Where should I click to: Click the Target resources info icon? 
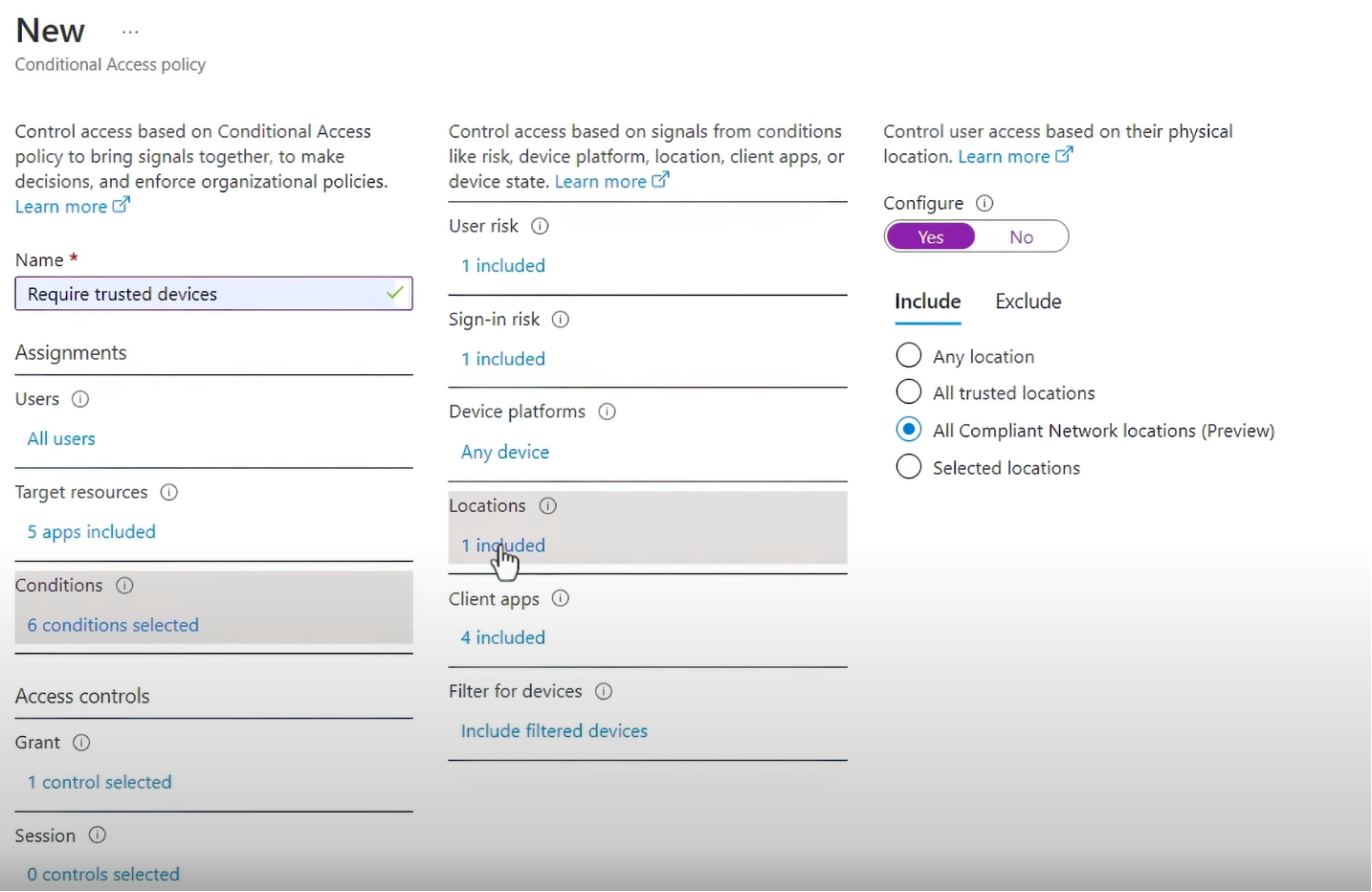click(169, 493)
